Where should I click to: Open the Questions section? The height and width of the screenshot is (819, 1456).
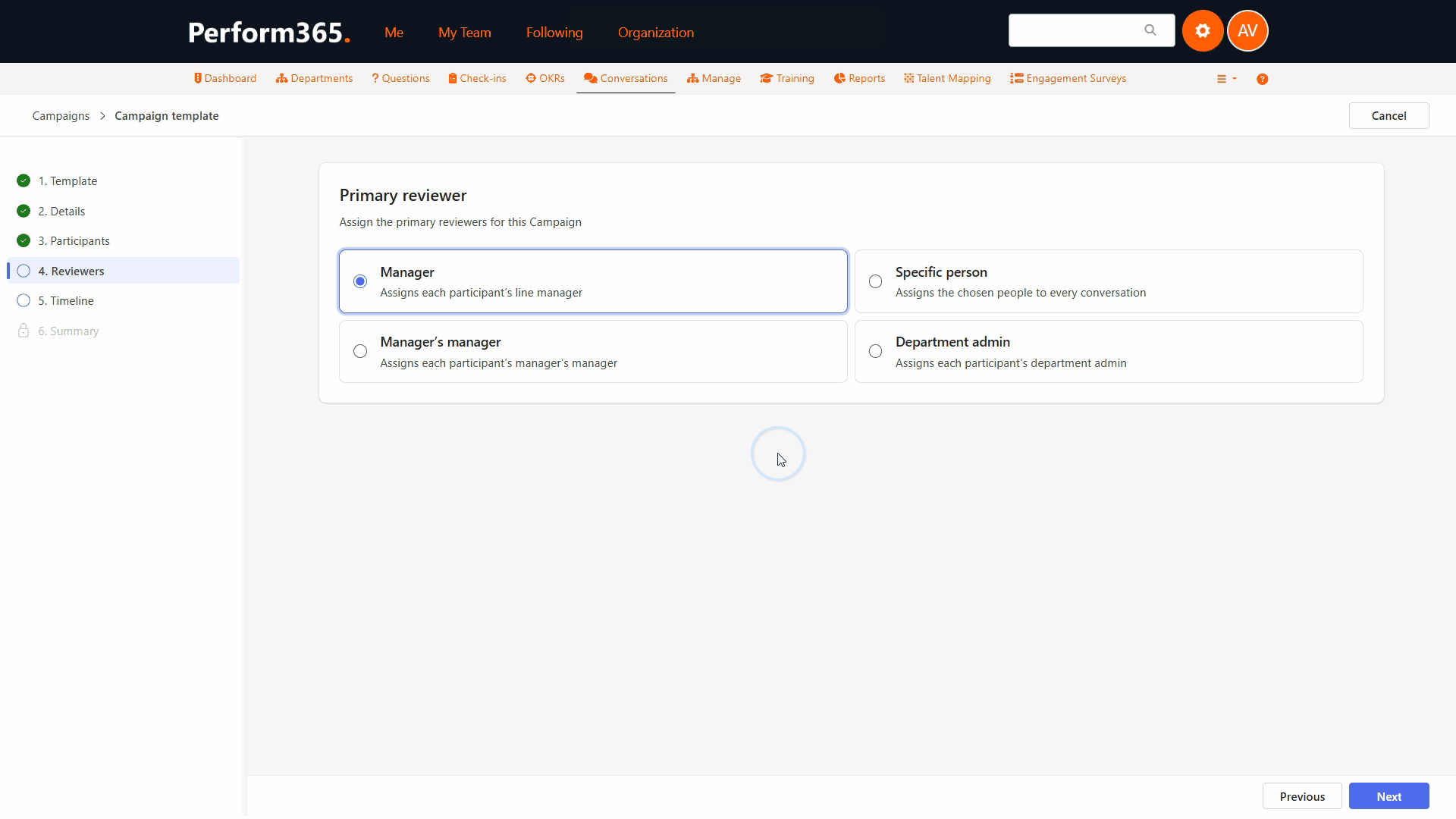pos(400,79)
